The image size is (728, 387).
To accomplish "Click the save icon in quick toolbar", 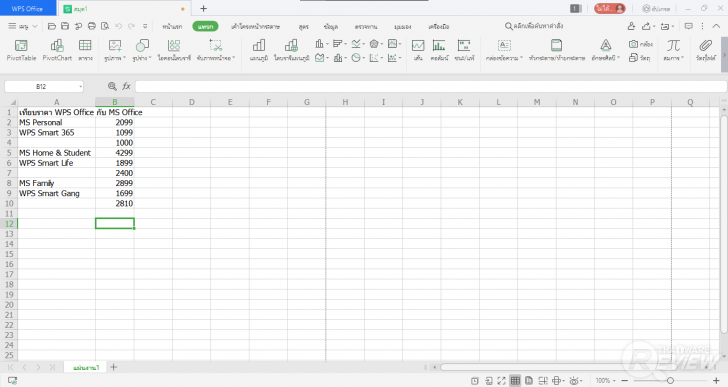I will pos(65,26).
